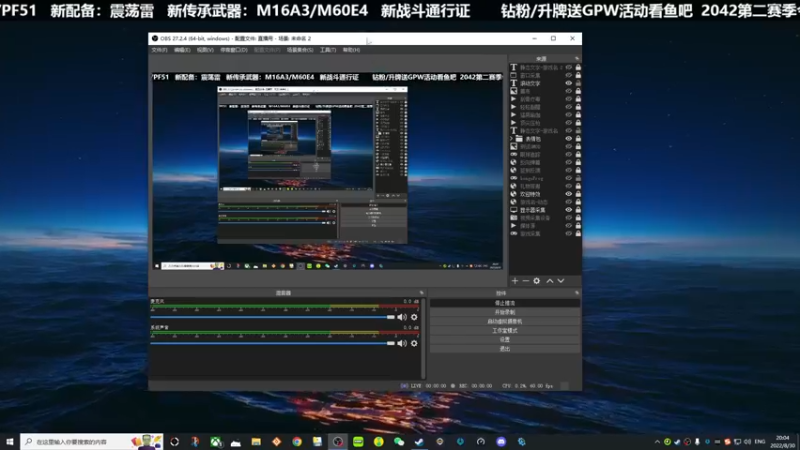
Task: Toggle visibility of 欢迎特效 source
Action: pos(568,194)
